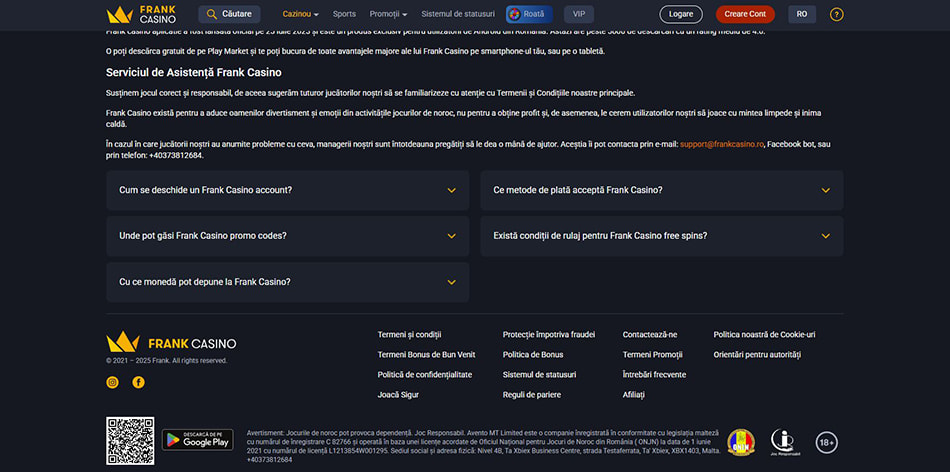Expand free spins rulaj conditions question
This screenshot has width=950, height=472.
(662, 236)
